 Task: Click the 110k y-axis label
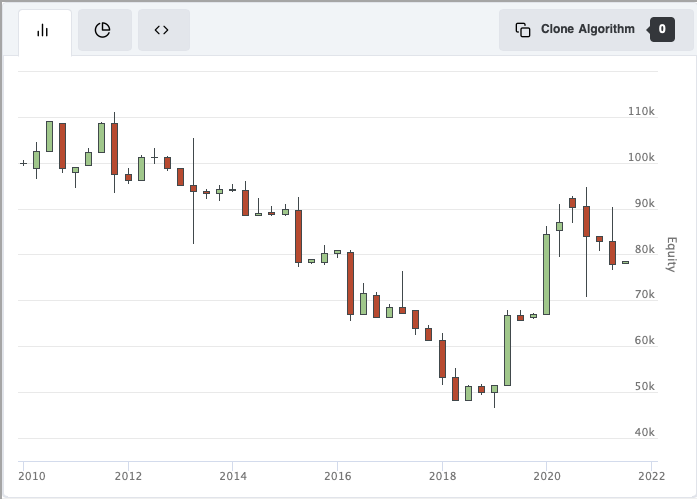(x=640, y=112)
